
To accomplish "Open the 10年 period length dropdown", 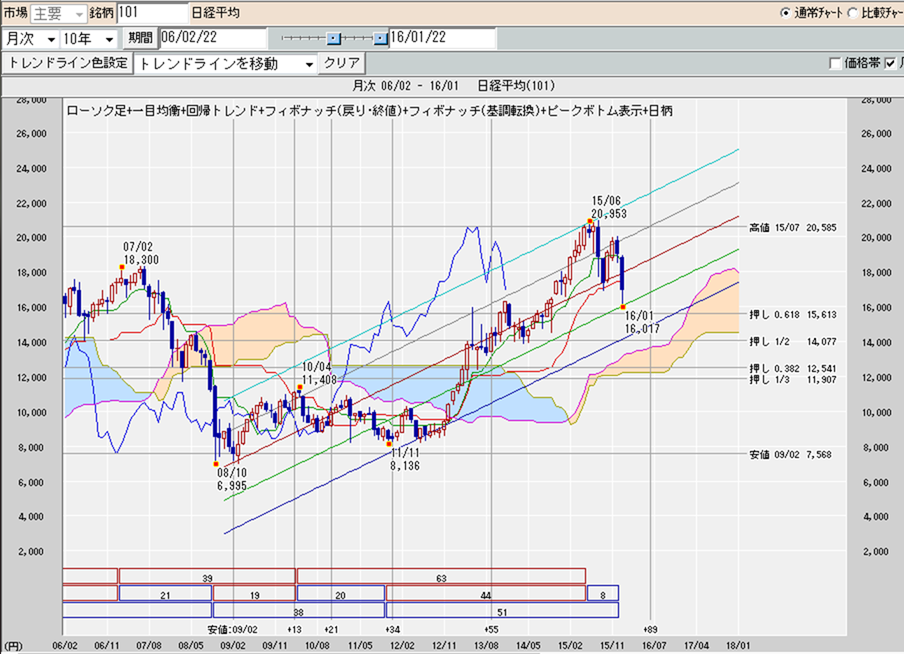I will click(x=88, y=39).
